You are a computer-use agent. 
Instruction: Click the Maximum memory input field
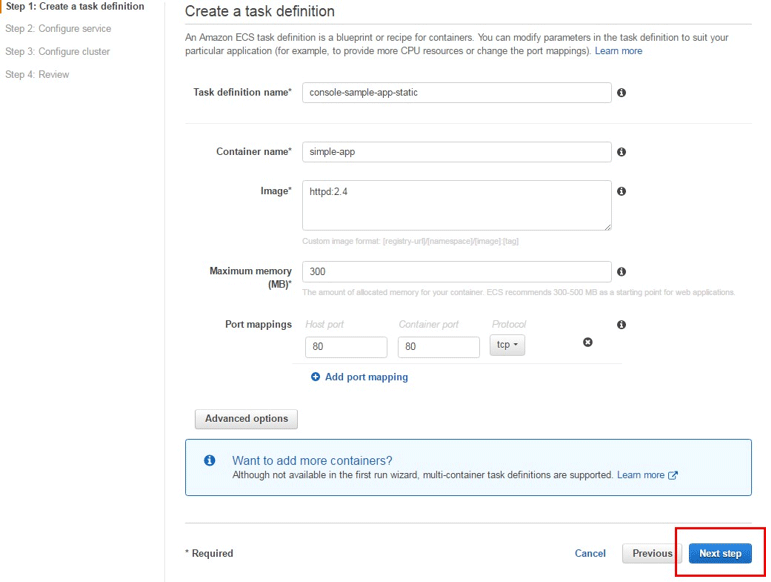[x=457, y=271]
